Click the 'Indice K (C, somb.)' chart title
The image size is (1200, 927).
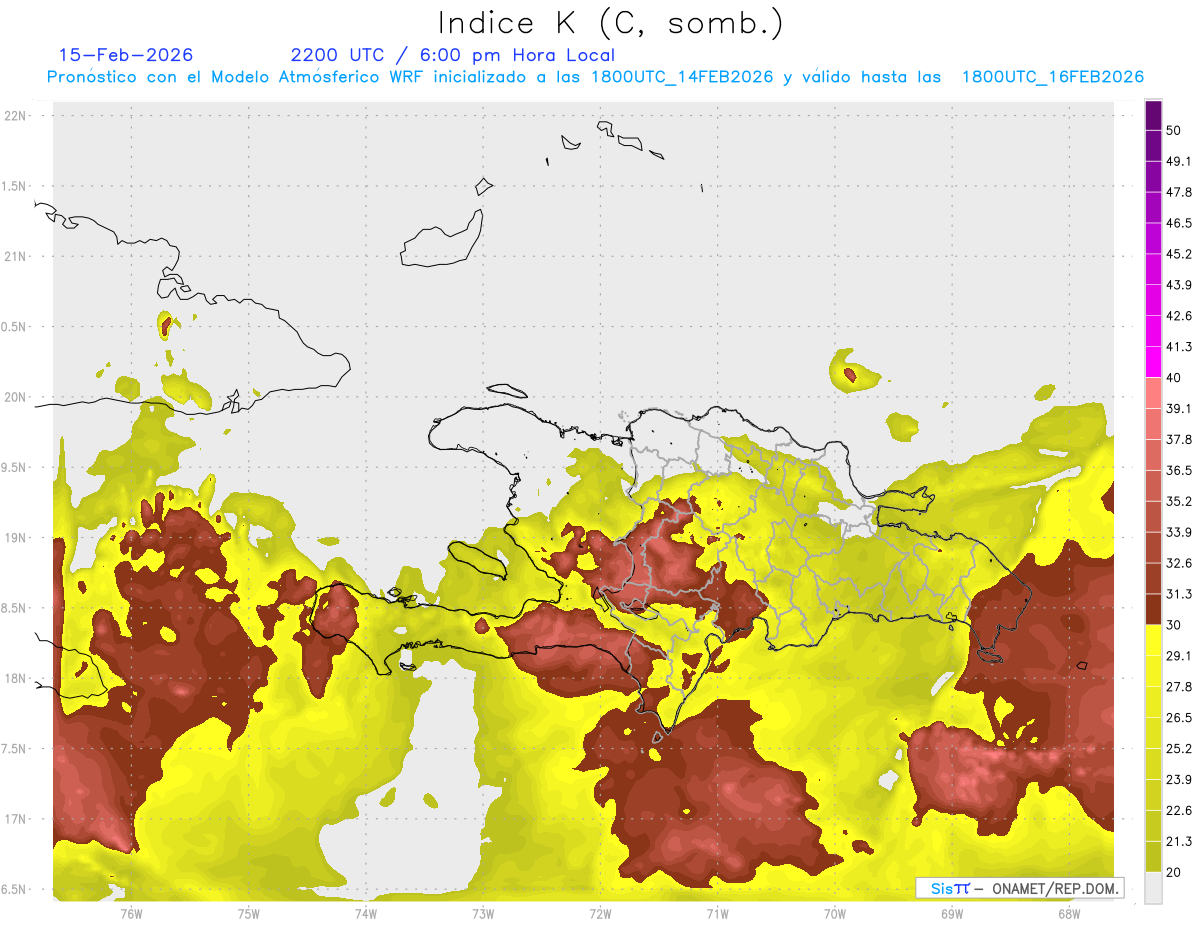[x=611, y=24]
